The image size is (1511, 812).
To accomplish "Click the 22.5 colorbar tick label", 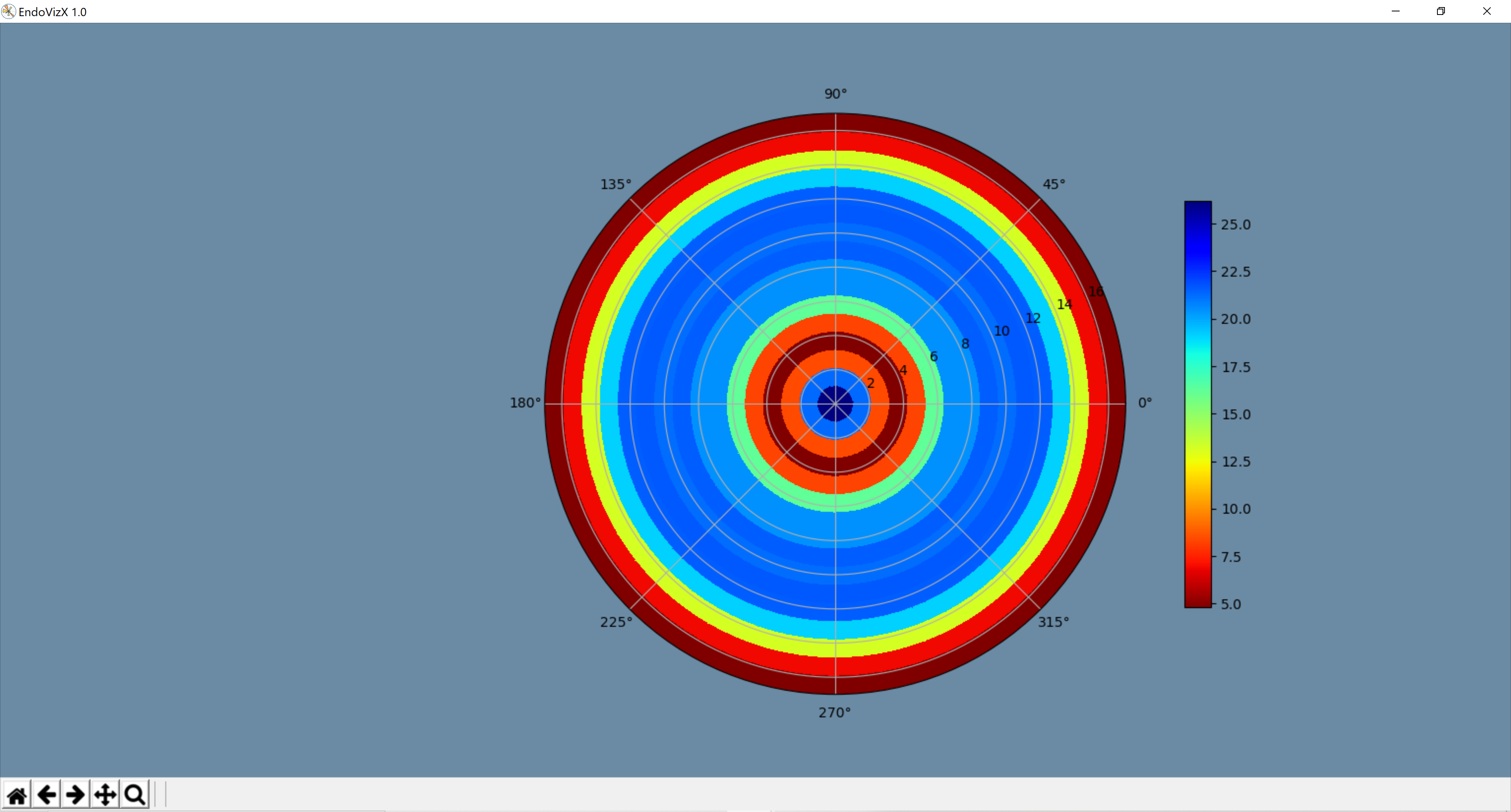I will 1235,271.
